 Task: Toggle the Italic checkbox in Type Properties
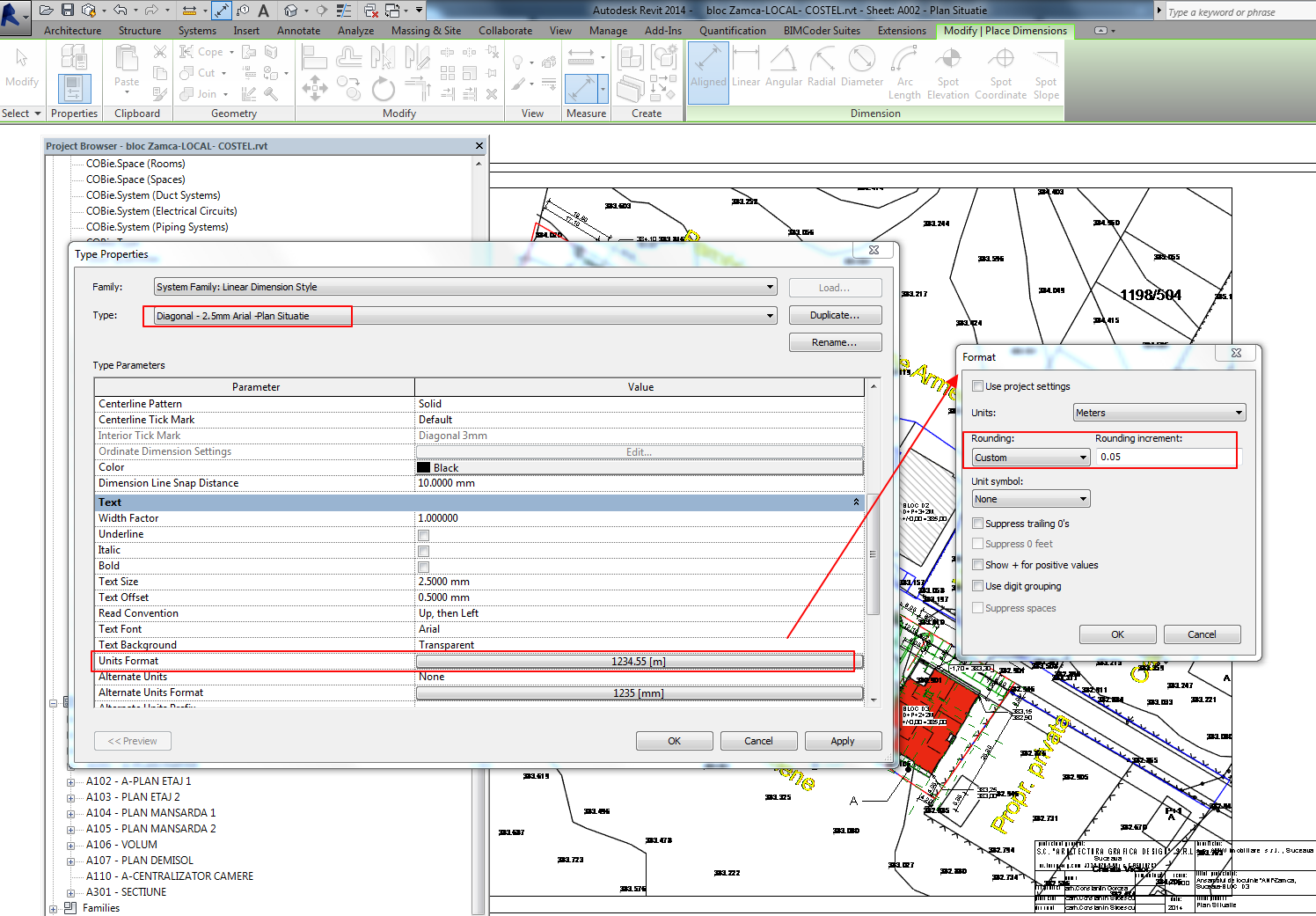tap(423, 551)
